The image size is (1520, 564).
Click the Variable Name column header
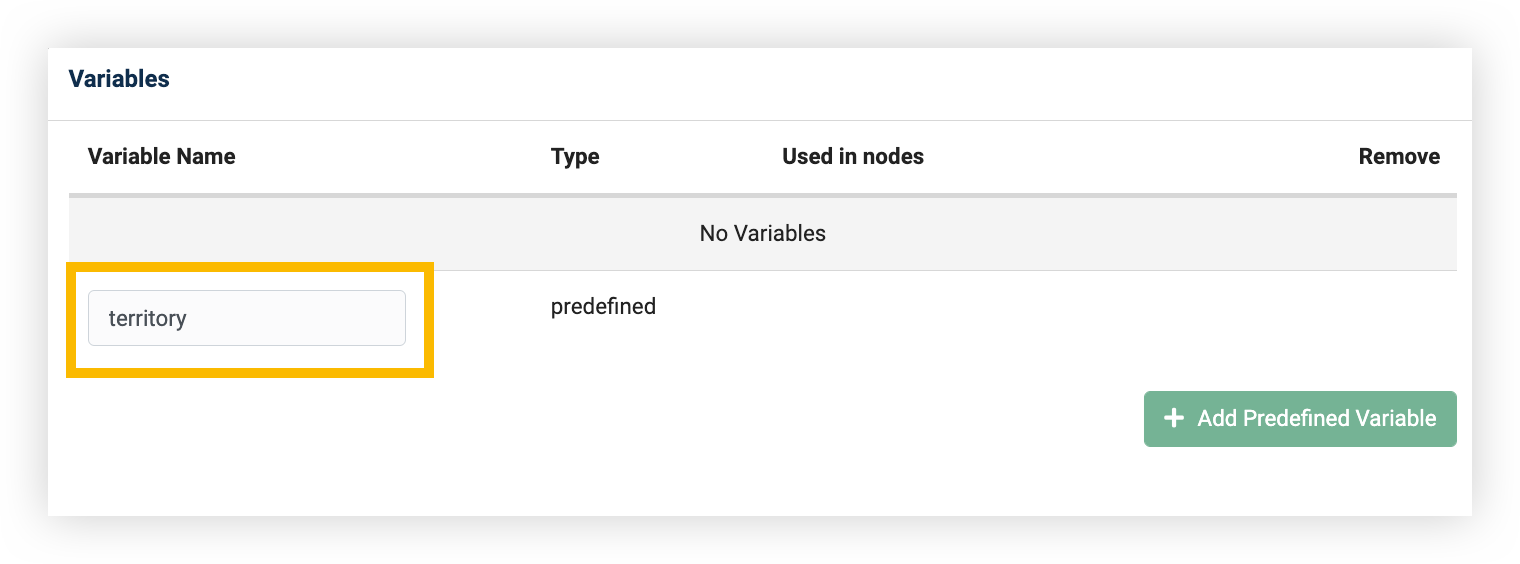pyautogui.click(x=162, y=157)
